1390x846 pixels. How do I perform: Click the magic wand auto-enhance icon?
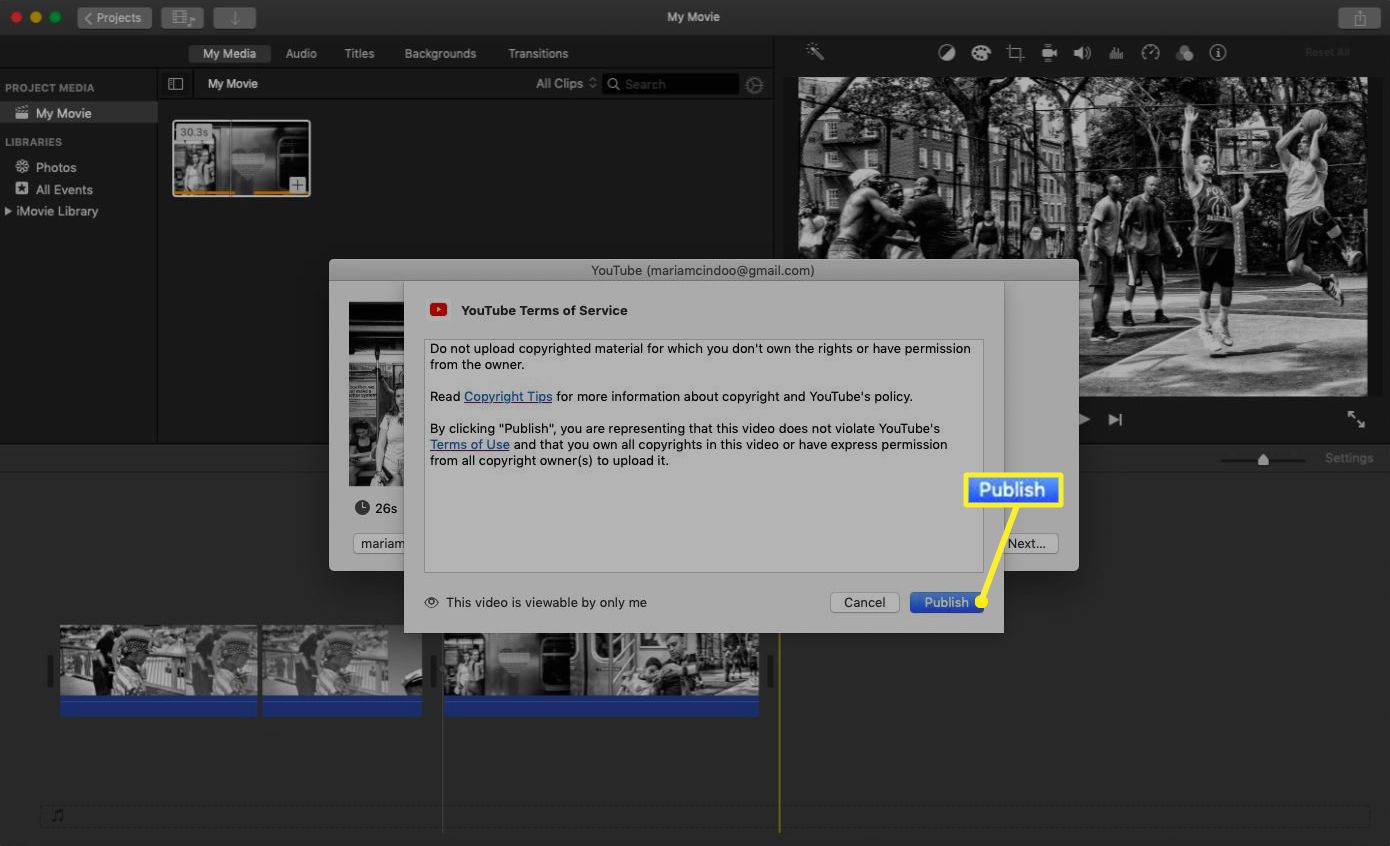(x=815, y=52)
